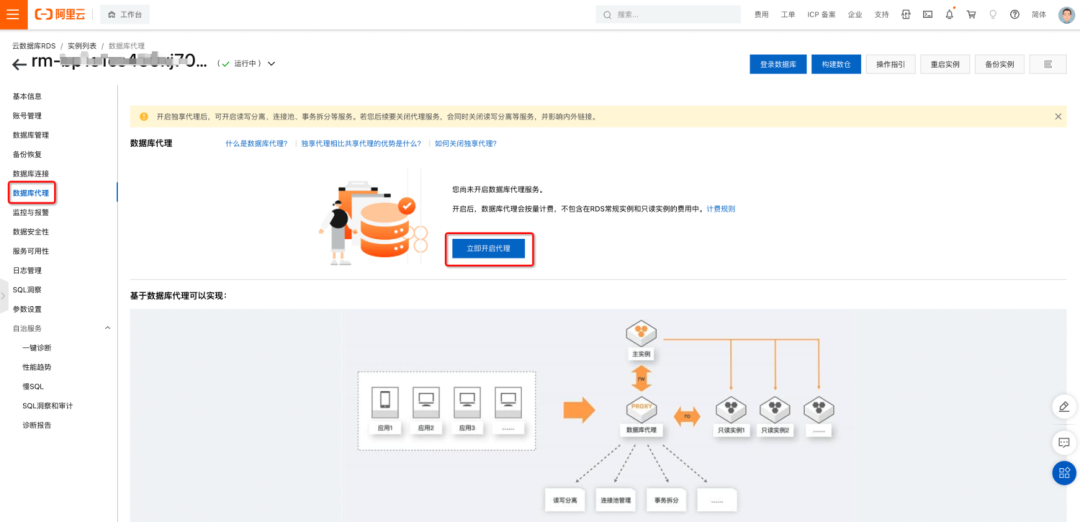Click the 立即开启代理 button
The image size is (1080, 522).
click(488, 248)
